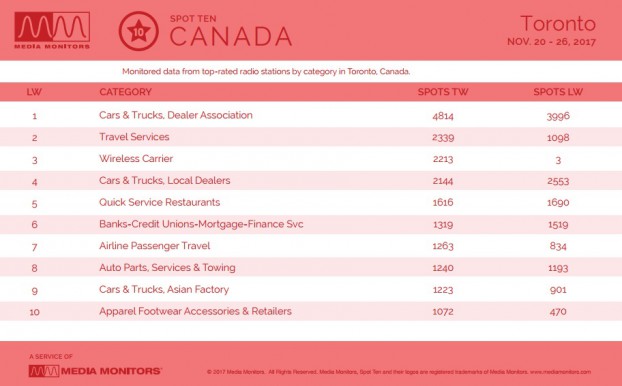Click the footer Media Monitors logo icon
622x386 pixels.
coord(44,371)
